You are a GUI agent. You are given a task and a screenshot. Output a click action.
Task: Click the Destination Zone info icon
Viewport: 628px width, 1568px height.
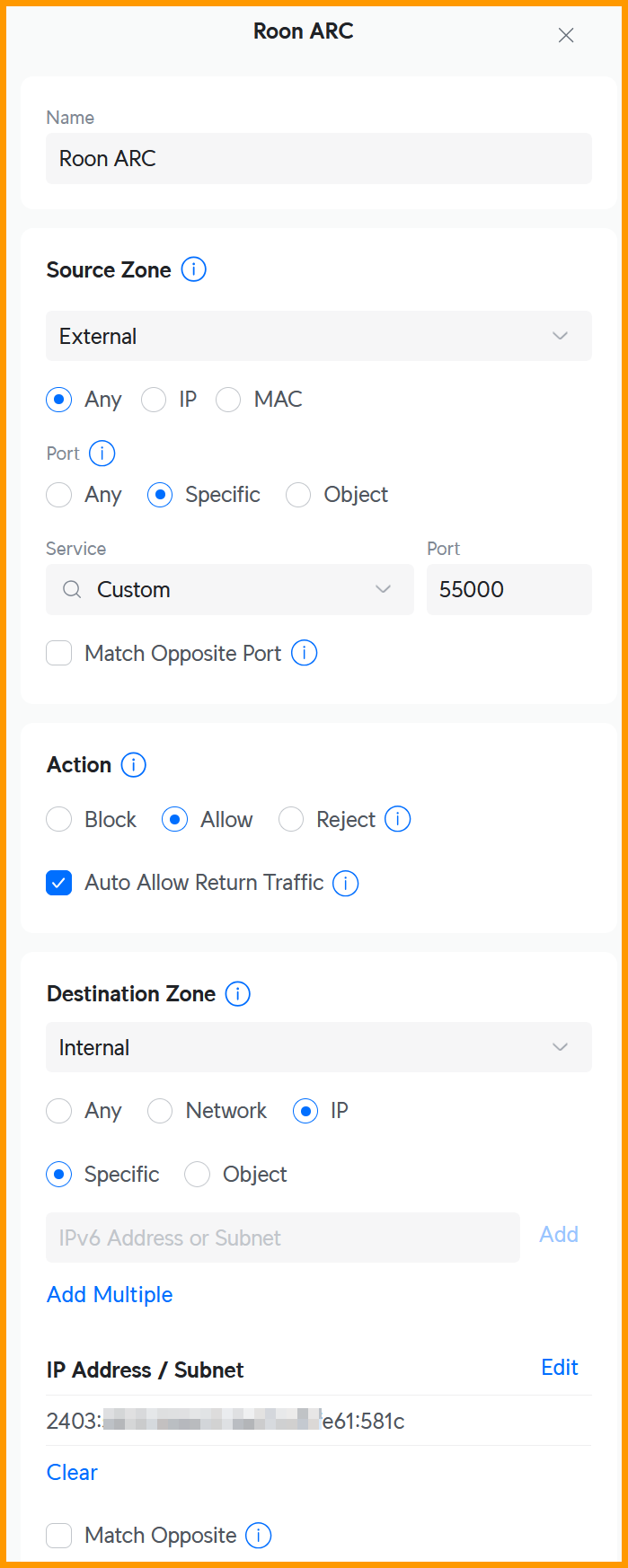coord(237,994)
